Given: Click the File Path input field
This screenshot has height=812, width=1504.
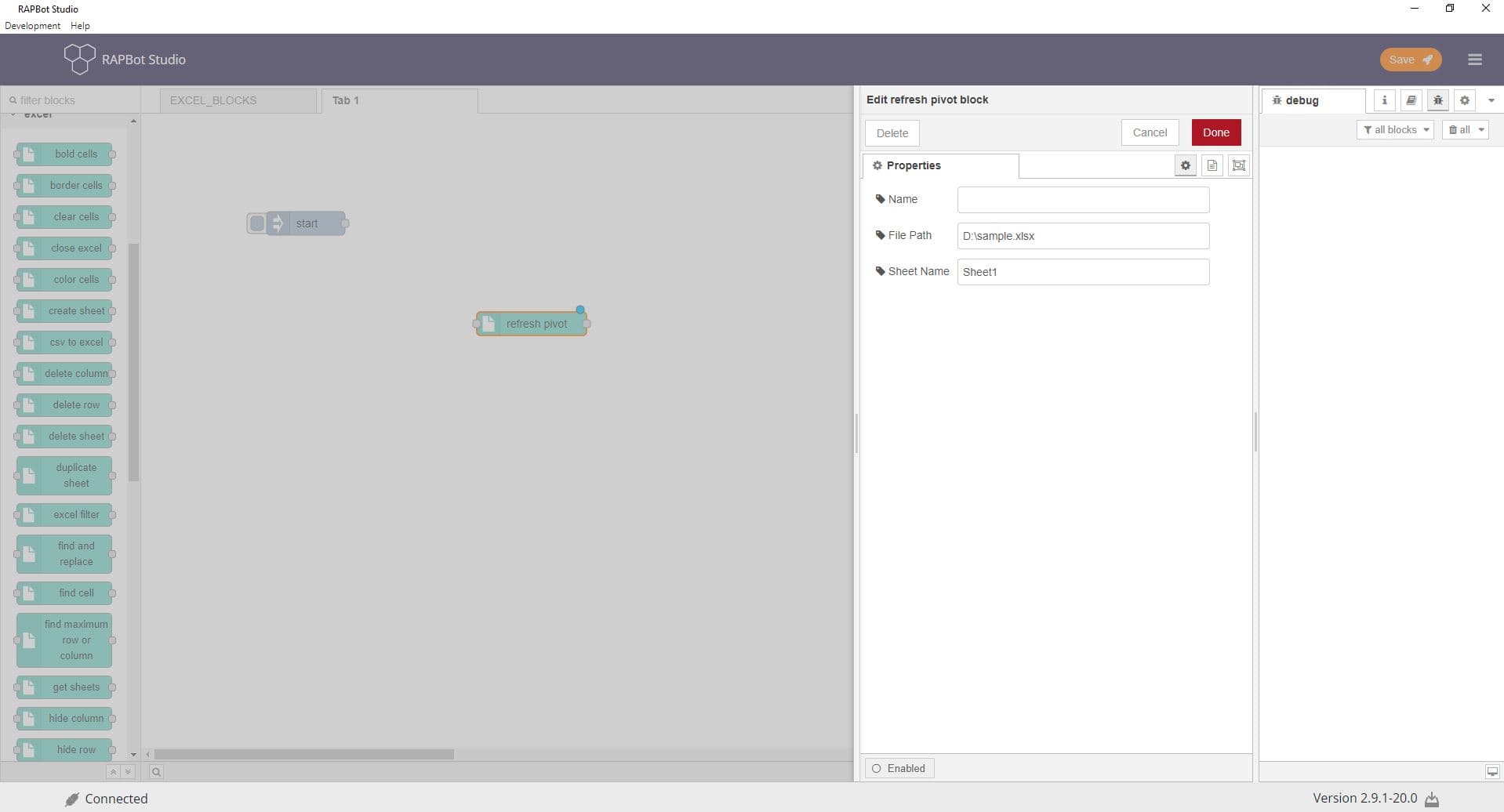Looking at the screenshot, I should (x=1083, y=236).
